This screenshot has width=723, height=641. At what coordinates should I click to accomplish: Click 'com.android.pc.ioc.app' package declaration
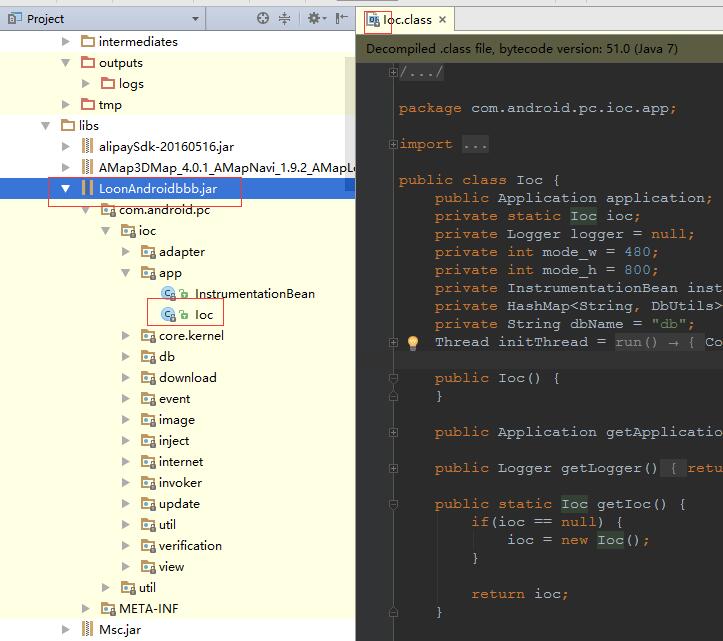pos(569,108)
